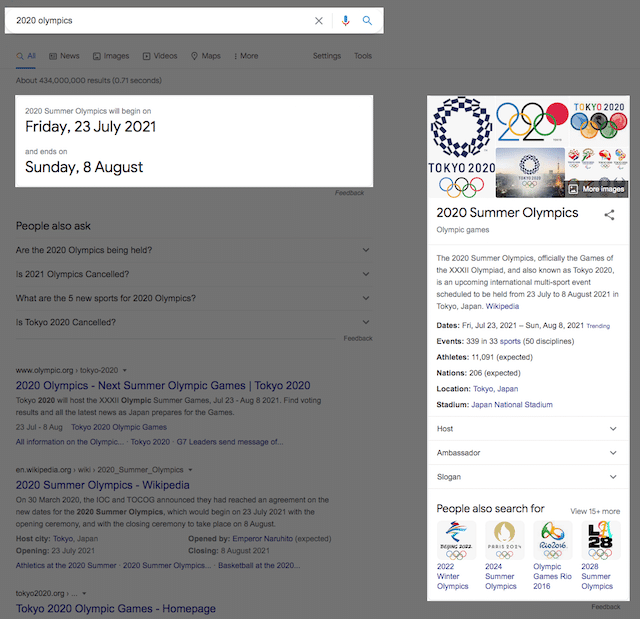This screenshot has width=640, height=619.
Task: Expand the Ambassador section chevron
Action: tap(613, 453)
